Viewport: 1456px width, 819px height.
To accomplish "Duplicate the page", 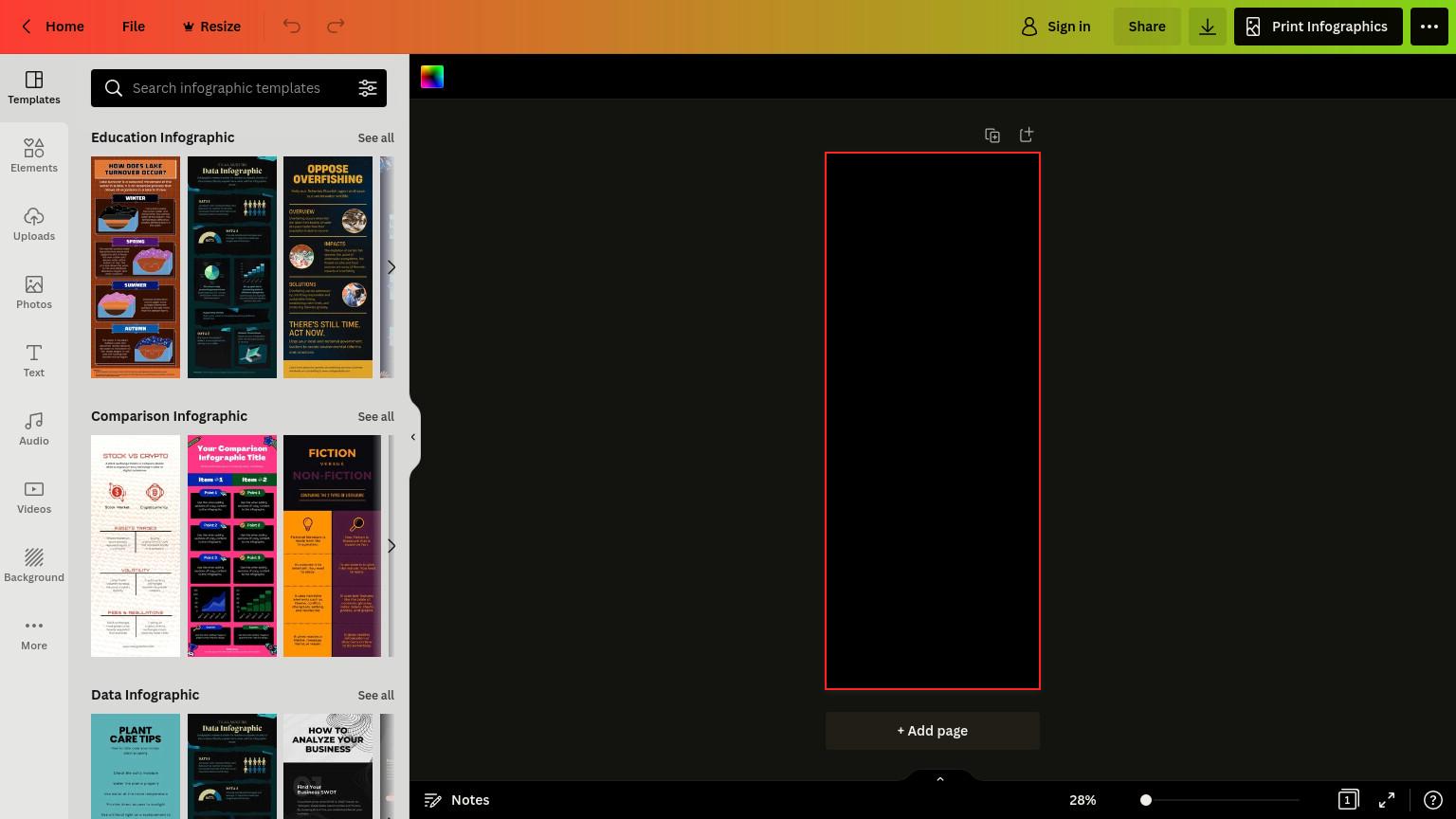I will pos(992,136).
